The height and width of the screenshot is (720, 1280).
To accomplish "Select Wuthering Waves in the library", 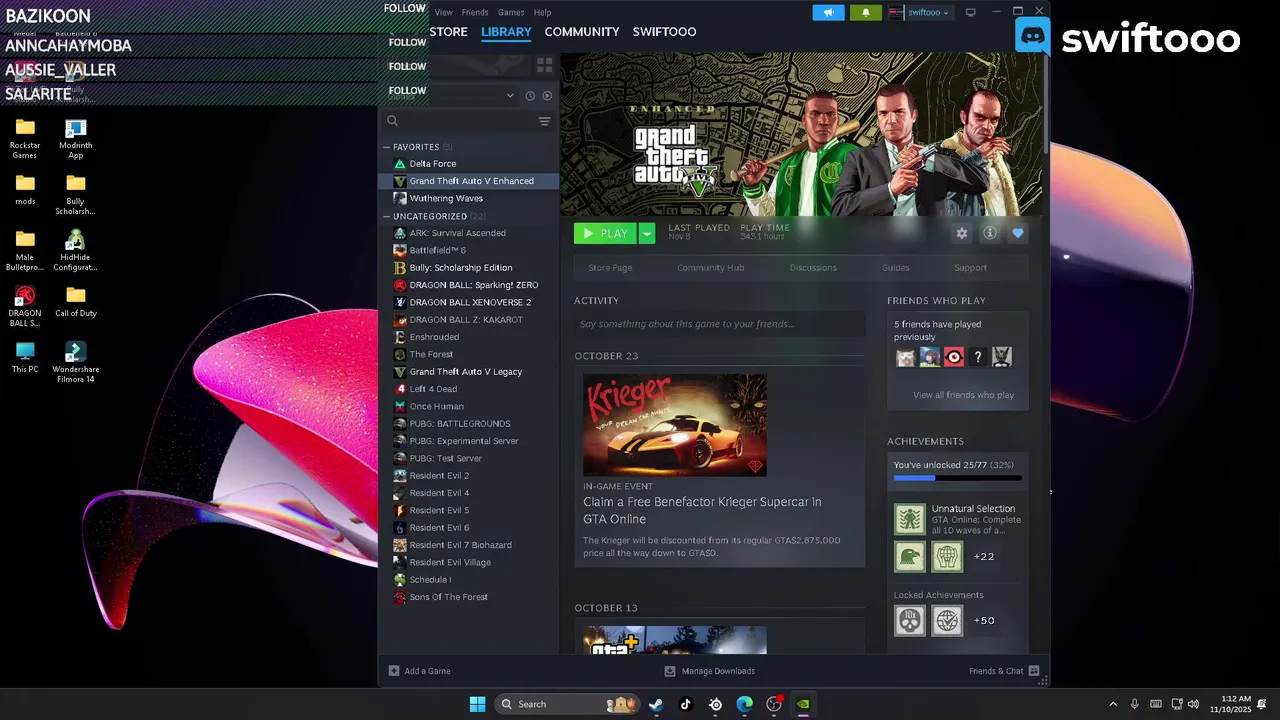I will pos(468,198).
